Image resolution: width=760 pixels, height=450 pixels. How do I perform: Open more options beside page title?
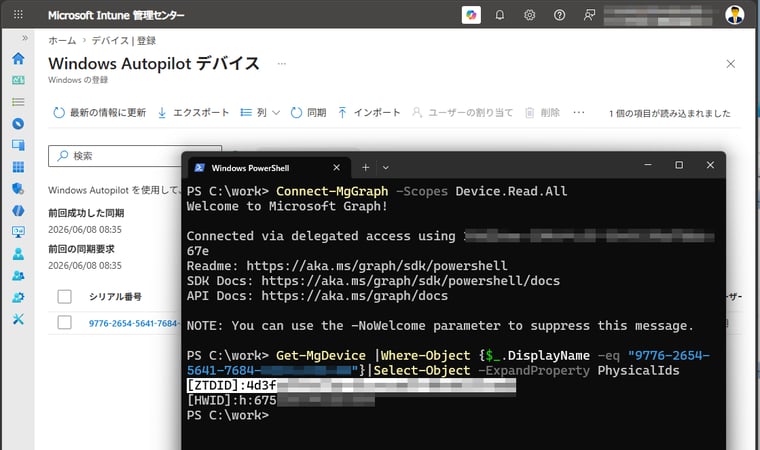coord(281,64)
